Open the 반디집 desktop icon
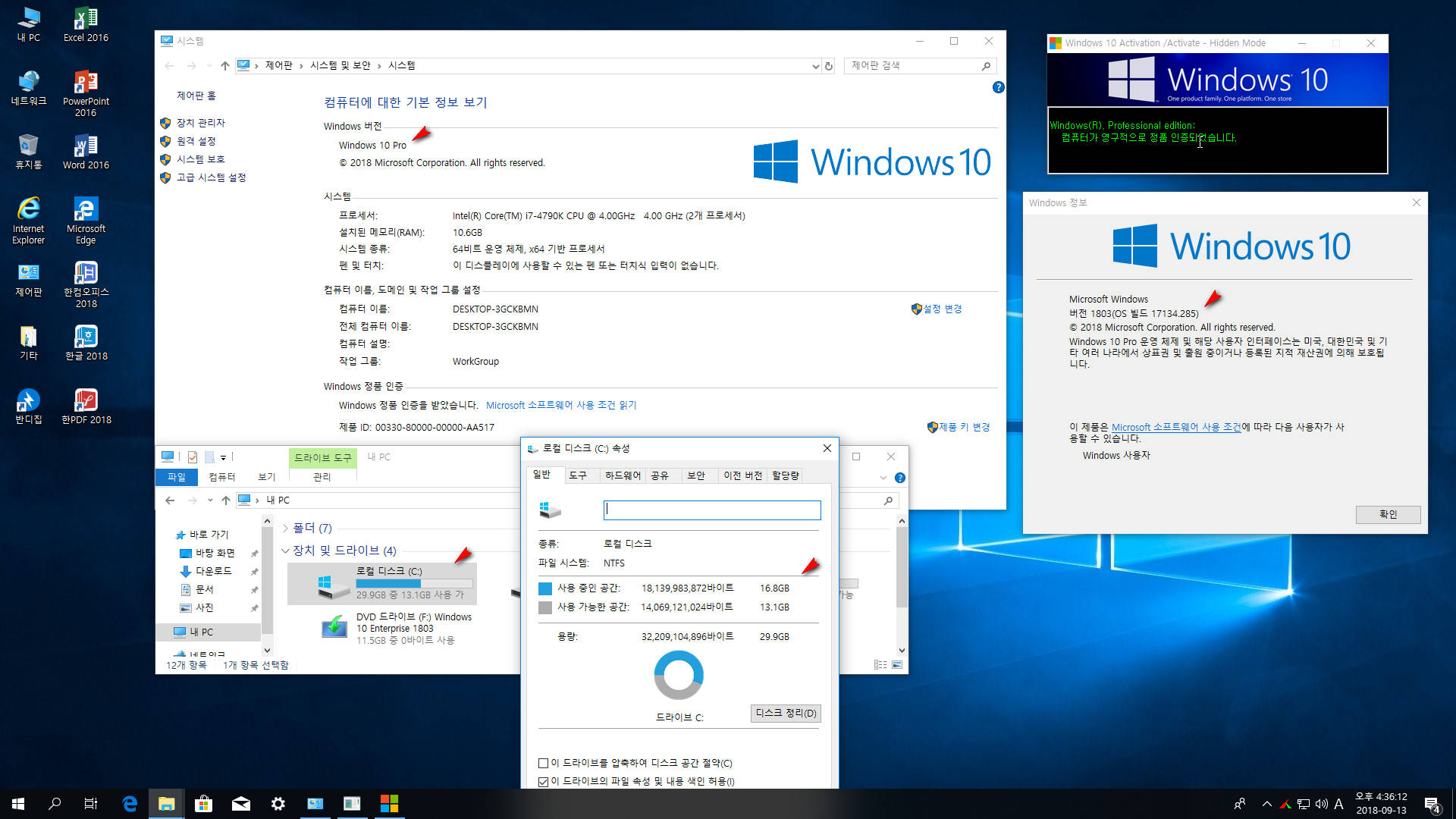Viewport: 1456px width, 819px height. click(29, 406)
